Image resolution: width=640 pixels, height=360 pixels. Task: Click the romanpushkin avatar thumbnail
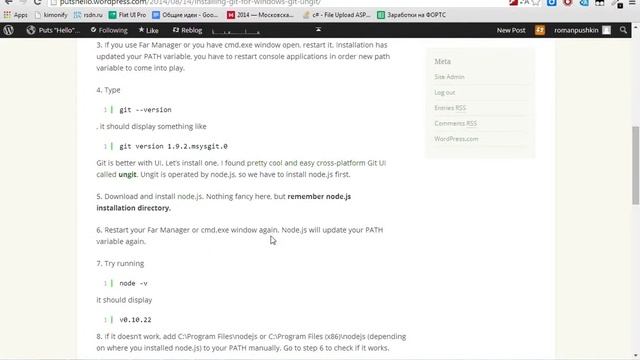(607, 30)
